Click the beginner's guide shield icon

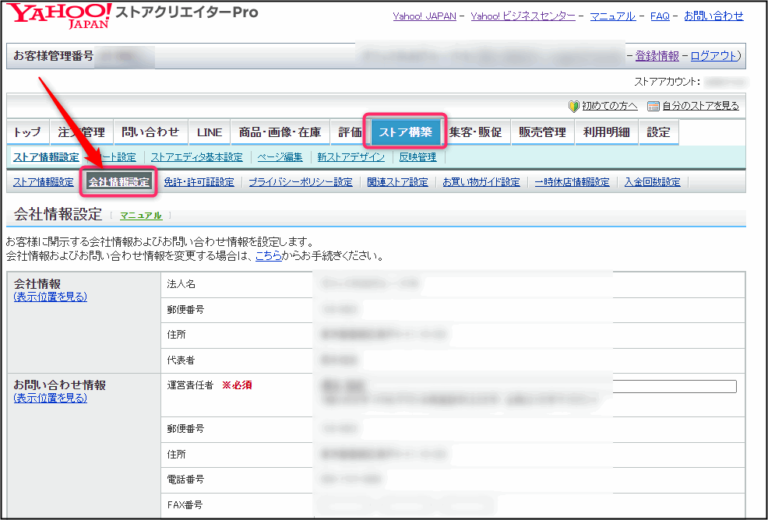point(574,105)
